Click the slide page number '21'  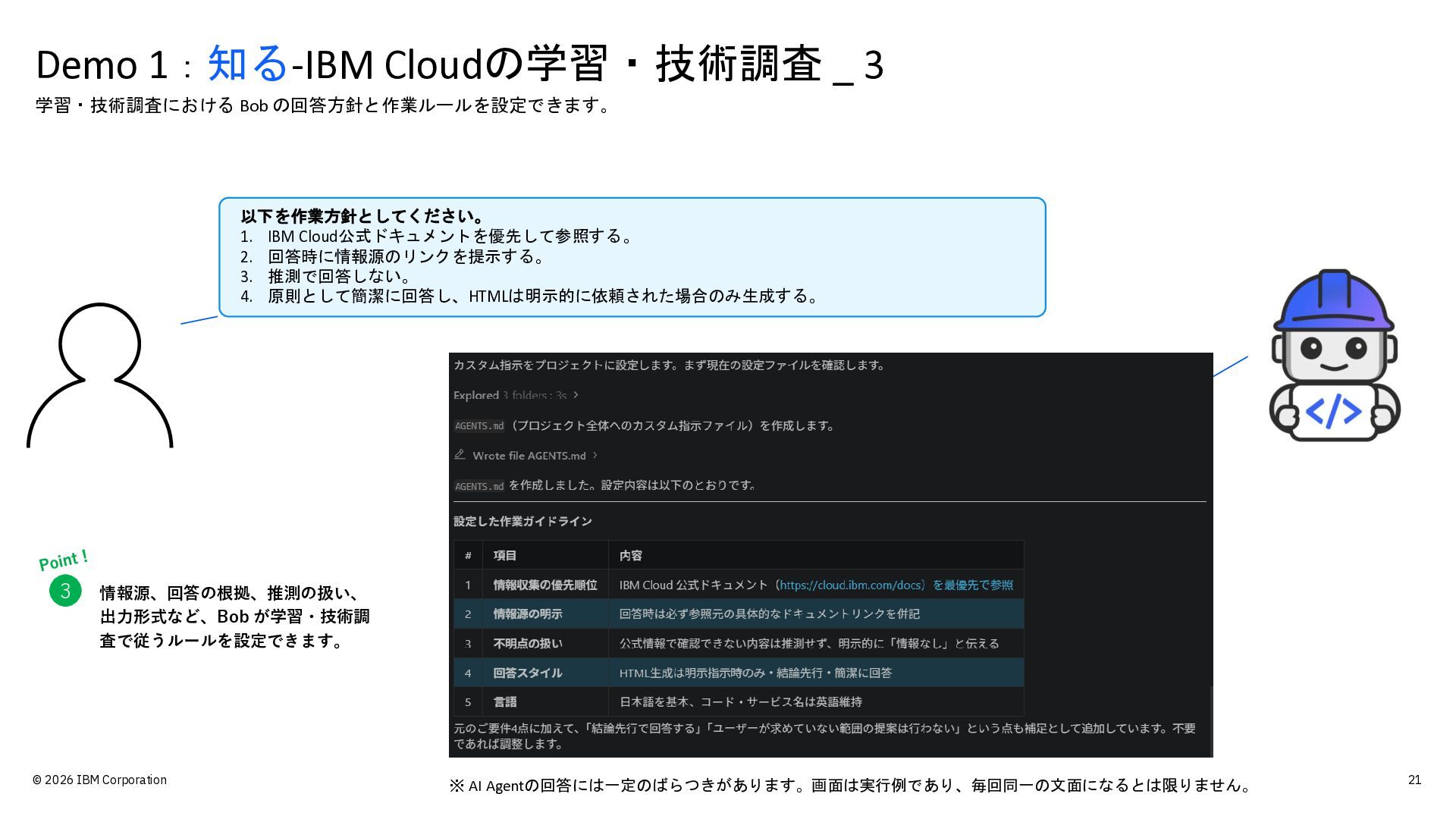click(x=1414, y=780)
